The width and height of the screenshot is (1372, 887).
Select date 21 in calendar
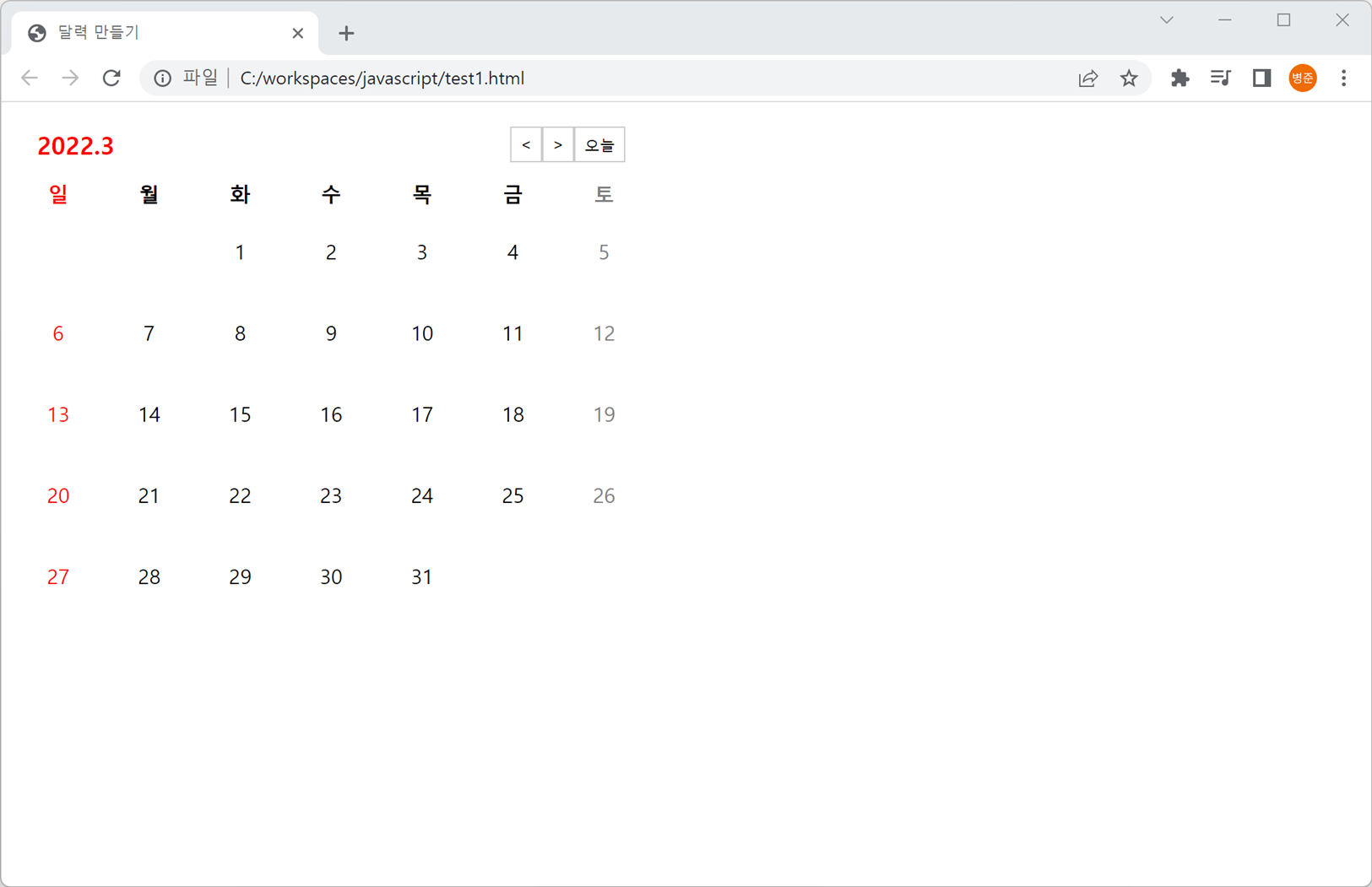click(149, 495)
